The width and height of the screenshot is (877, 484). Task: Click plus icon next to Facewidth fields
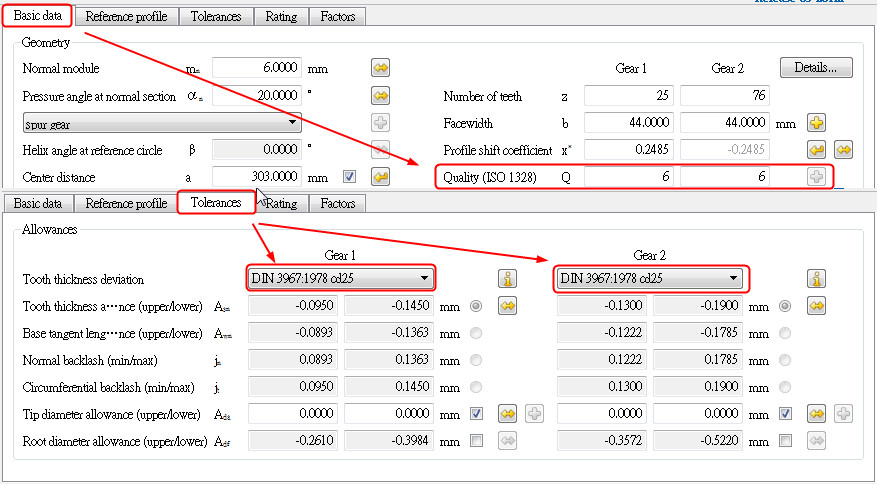click(817, 123)
